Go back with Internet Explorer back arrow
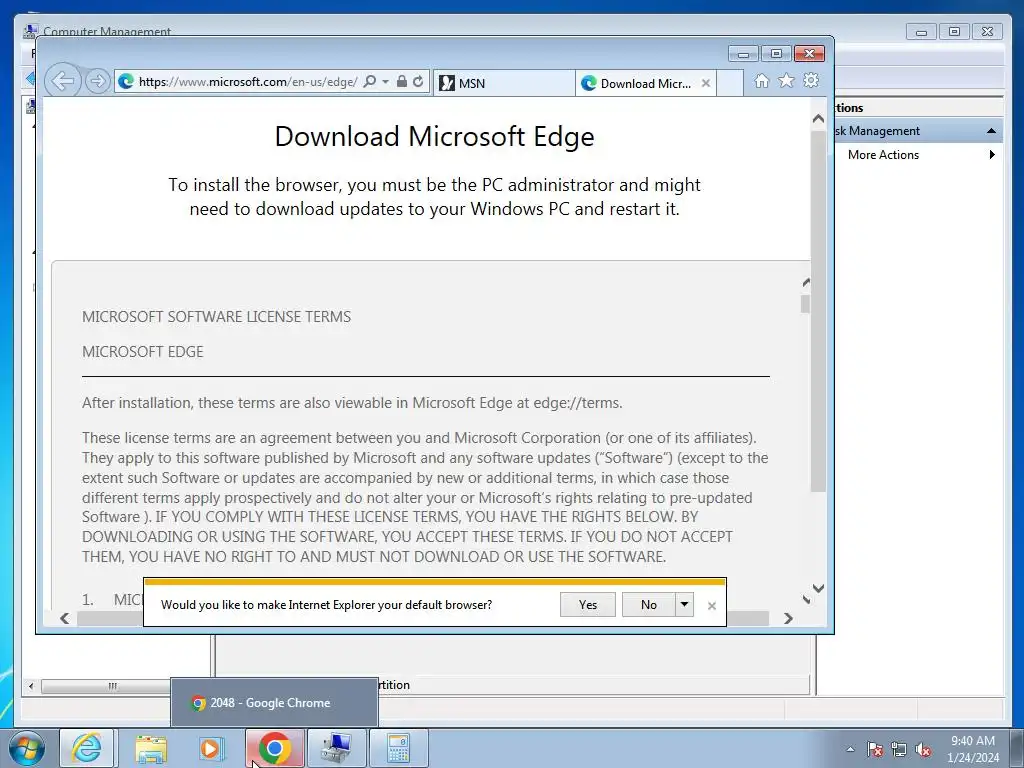The height and width of the screenshot is (768, 1024). pos(63,82)
